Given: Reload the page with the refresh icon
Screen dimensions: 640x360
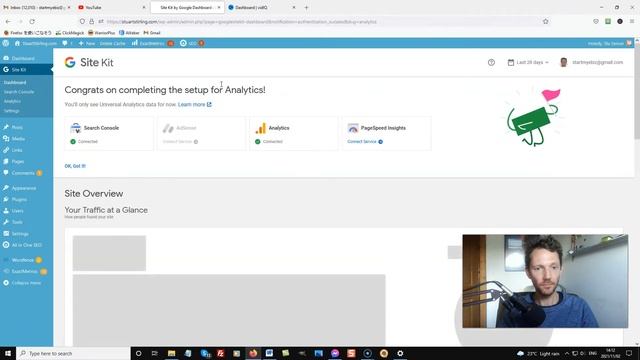Looking at the screenshot, I should coord(32,22).
